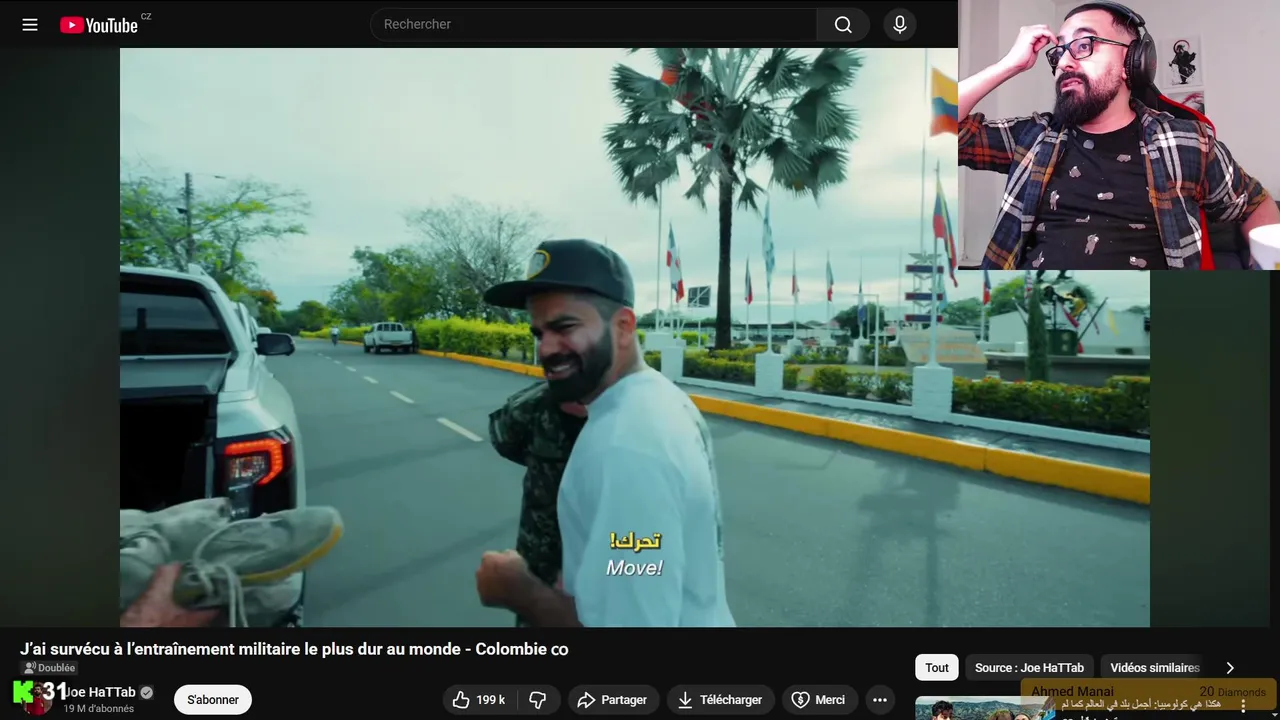This screenshot has width=1280, height=720.
Task: Click the Rechercher search field
Action: (x=594, y=25)
